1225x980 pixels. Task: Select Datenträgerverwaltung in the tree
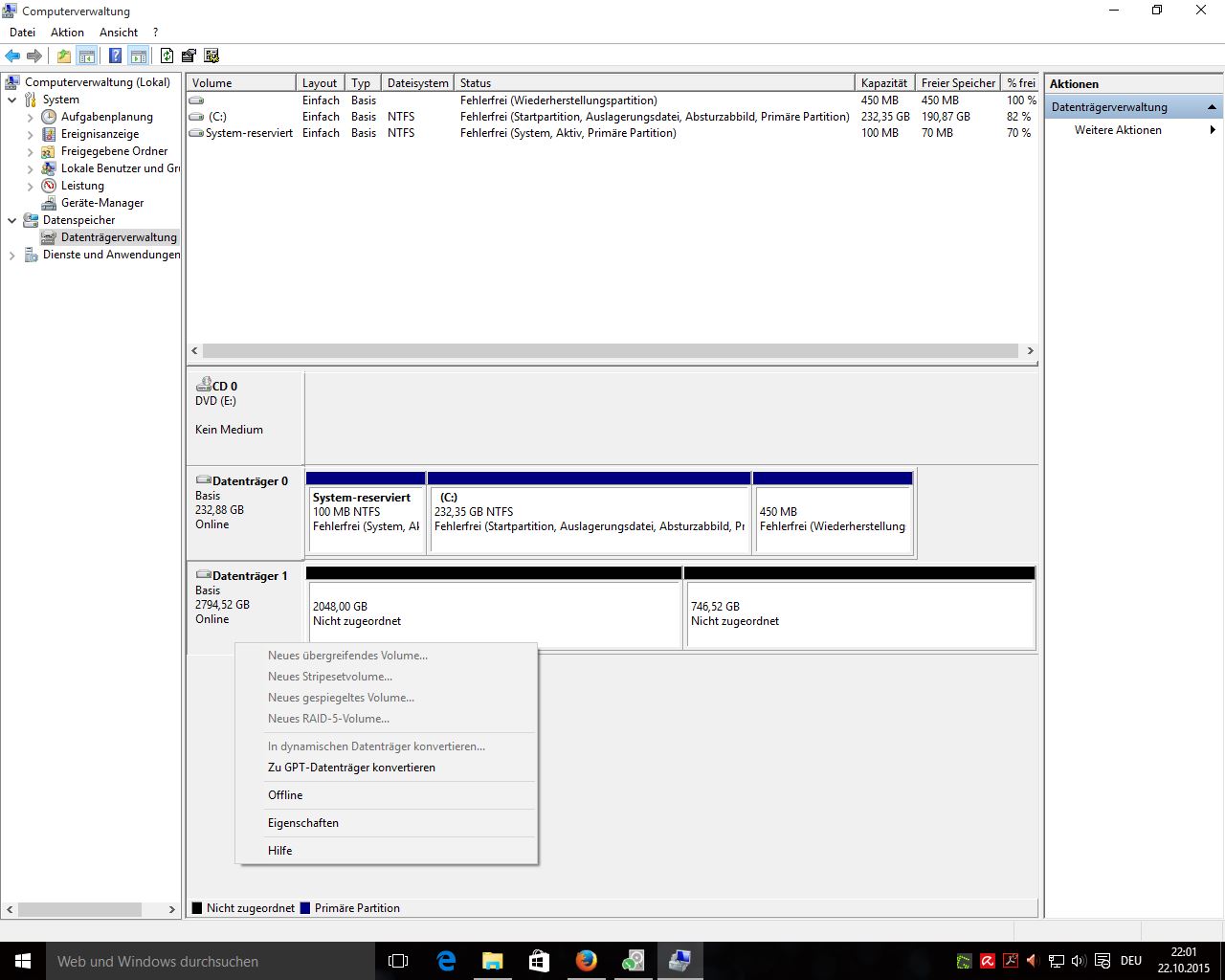(119, 237)
